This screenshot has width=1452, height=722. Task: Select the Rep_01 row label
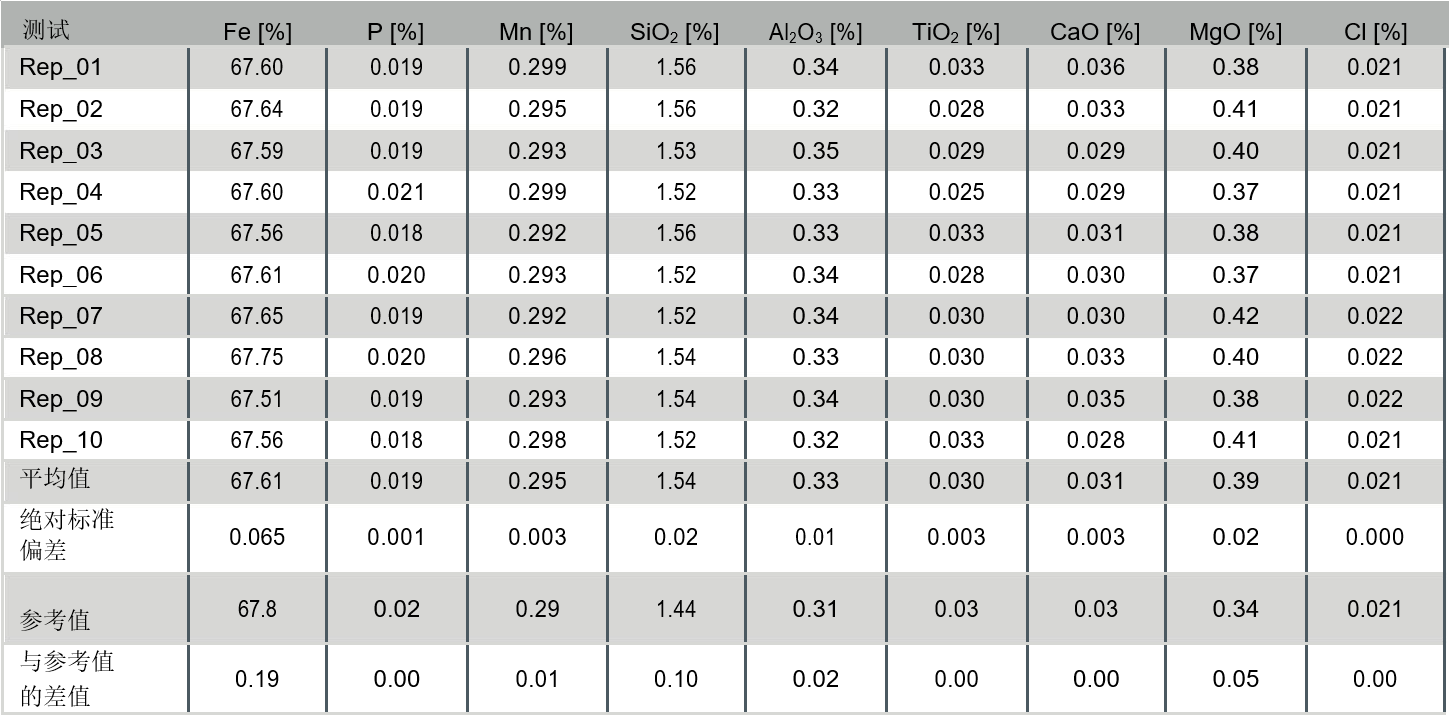coord(61,68)
